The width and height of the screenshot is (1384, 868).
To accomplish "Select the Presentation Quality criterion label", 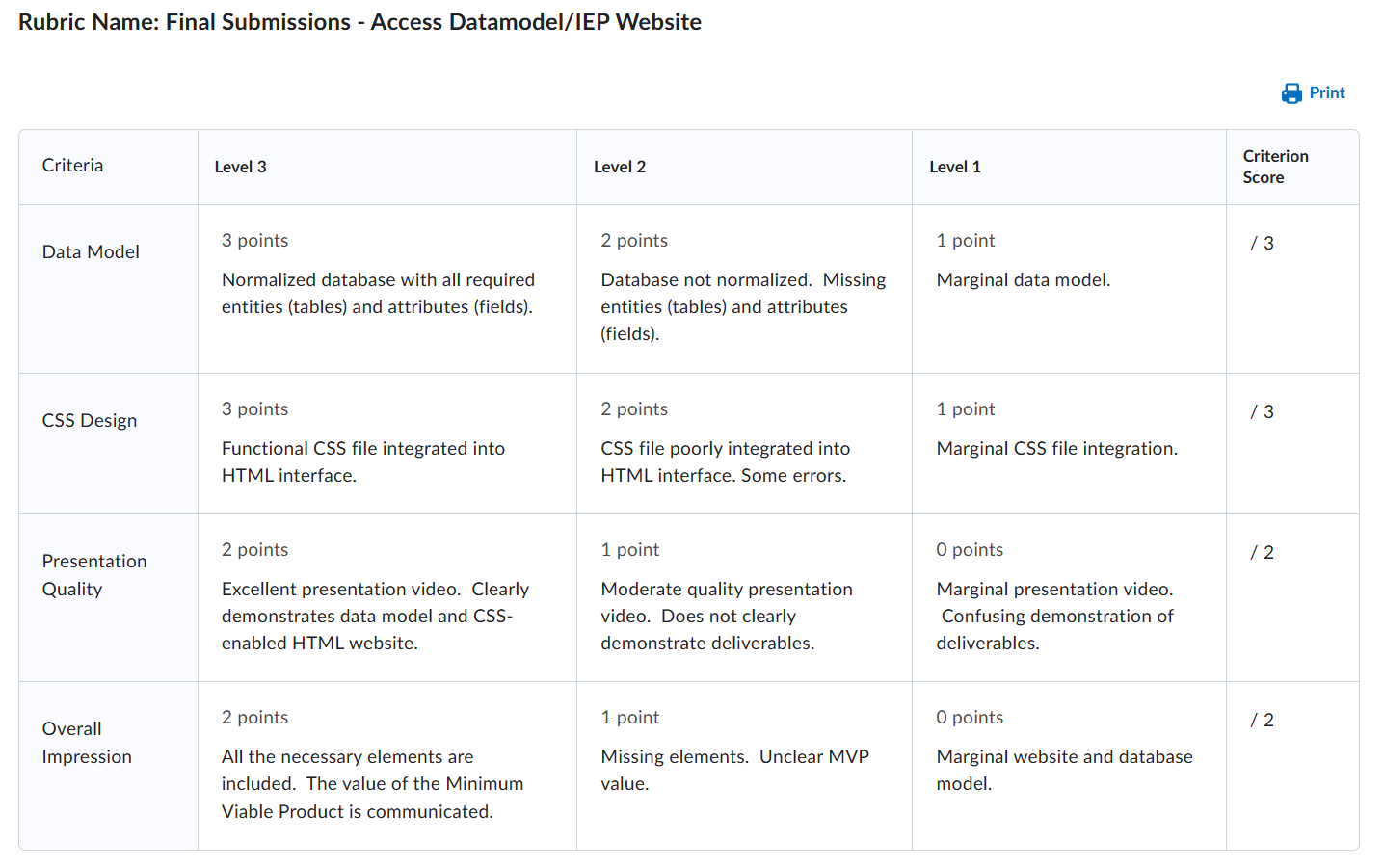I will (94, 574).
